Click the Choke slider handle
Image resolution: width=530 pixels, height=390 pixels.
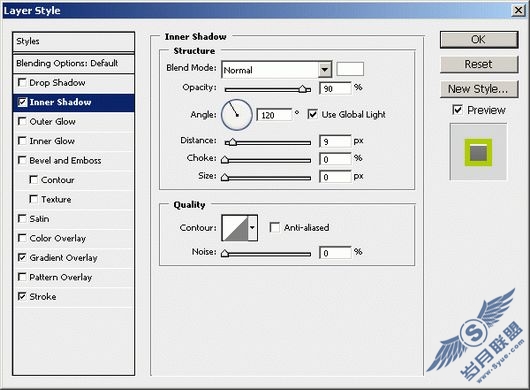pos(225,160)
